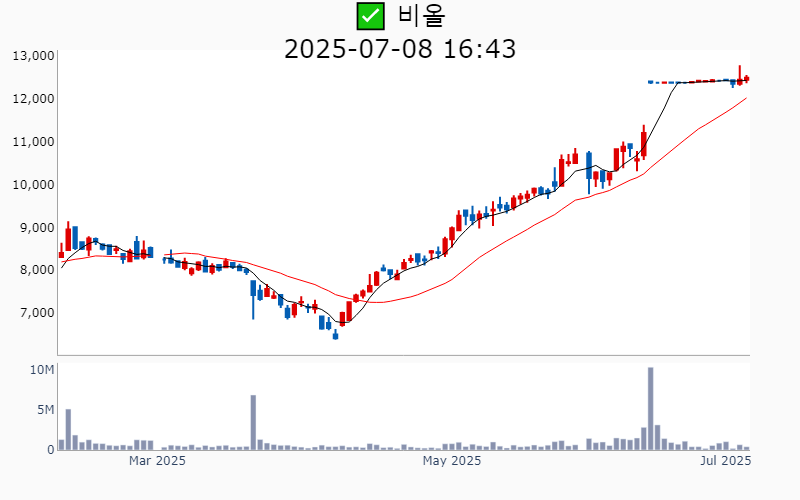Click the 10M volume axis label
800x500 pixels.
[x=42, y=370]
